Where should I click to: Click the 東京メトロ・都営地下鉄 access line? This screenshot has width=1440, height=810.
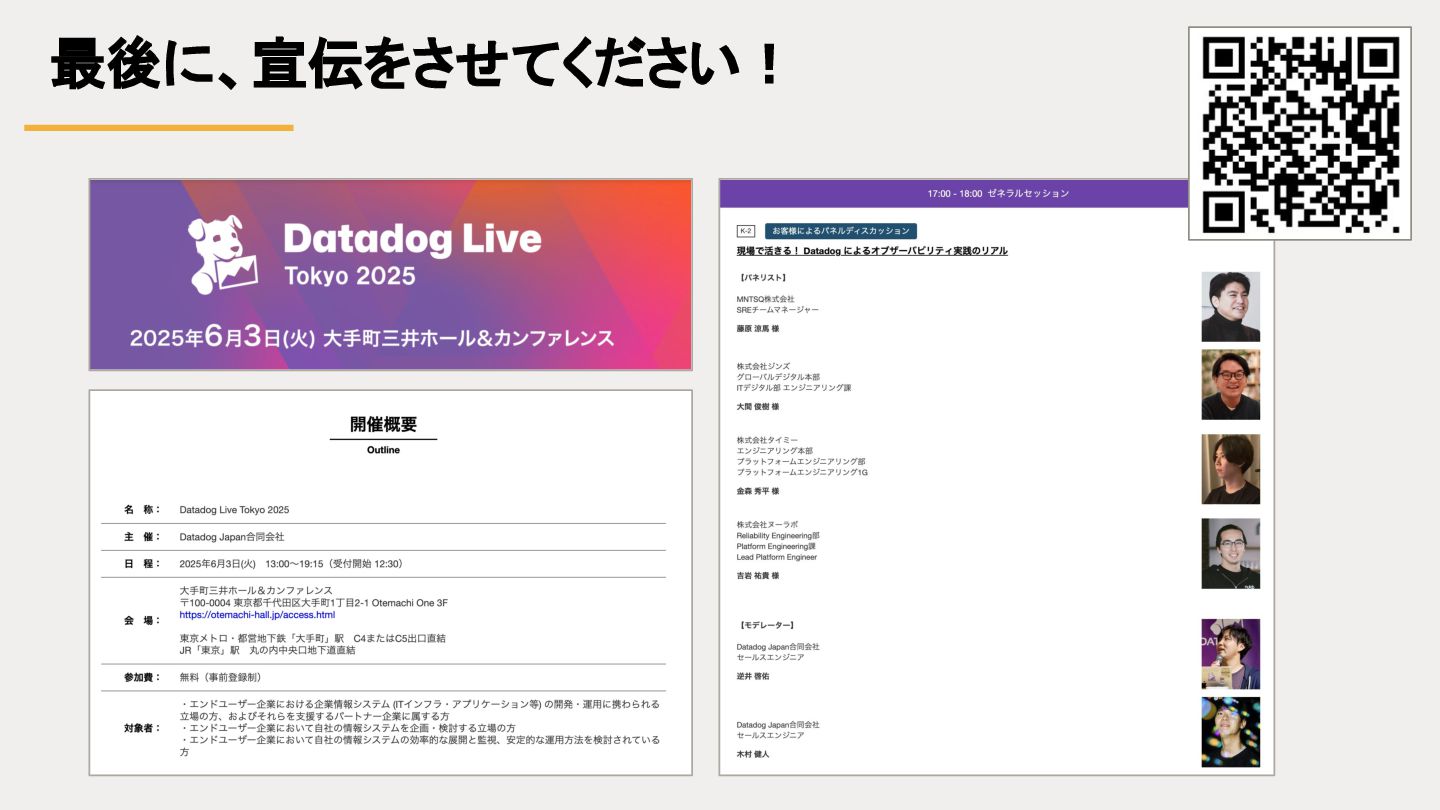pos(312,638)
